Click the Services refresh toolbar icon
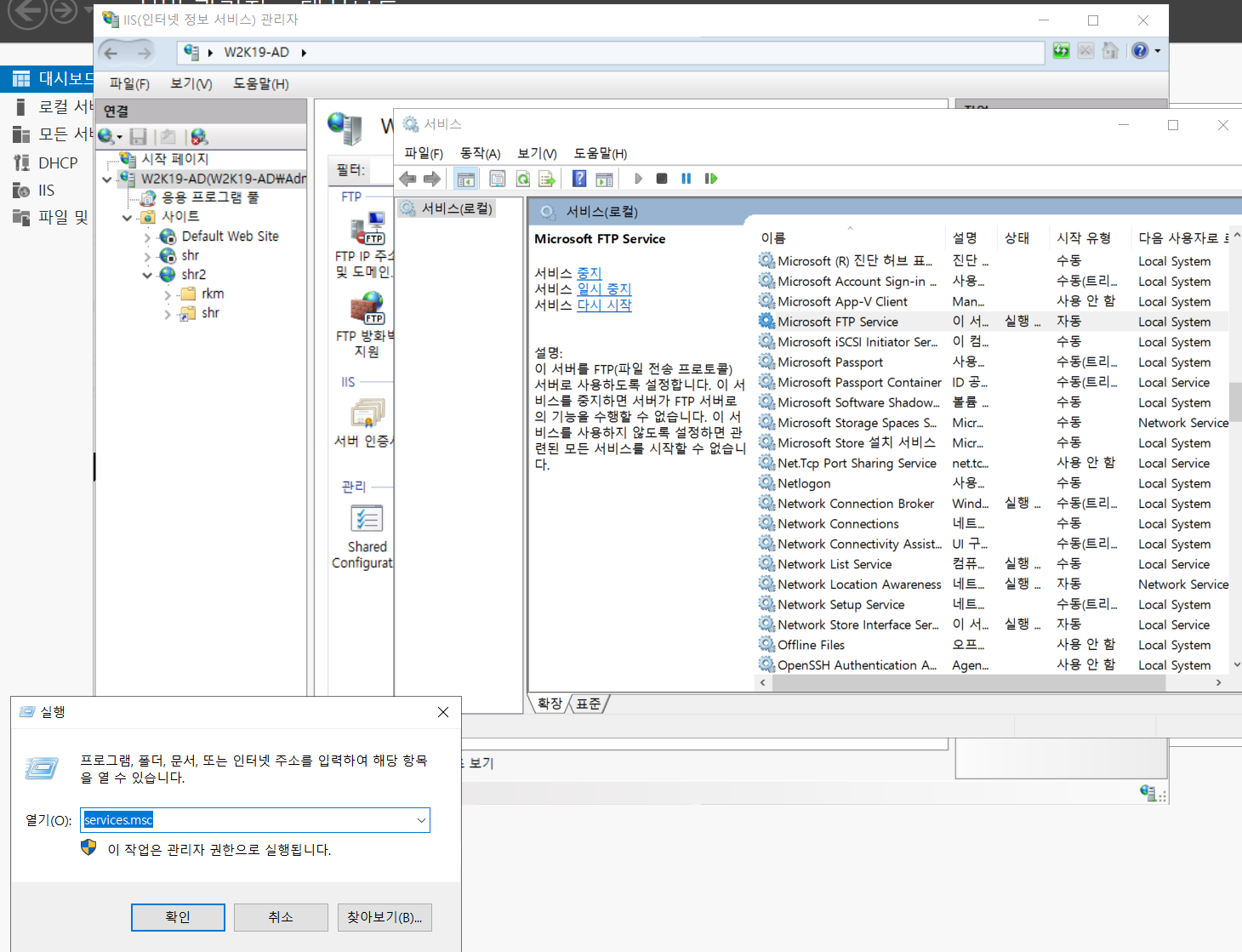1242x952 pixels. pos(522,179)
